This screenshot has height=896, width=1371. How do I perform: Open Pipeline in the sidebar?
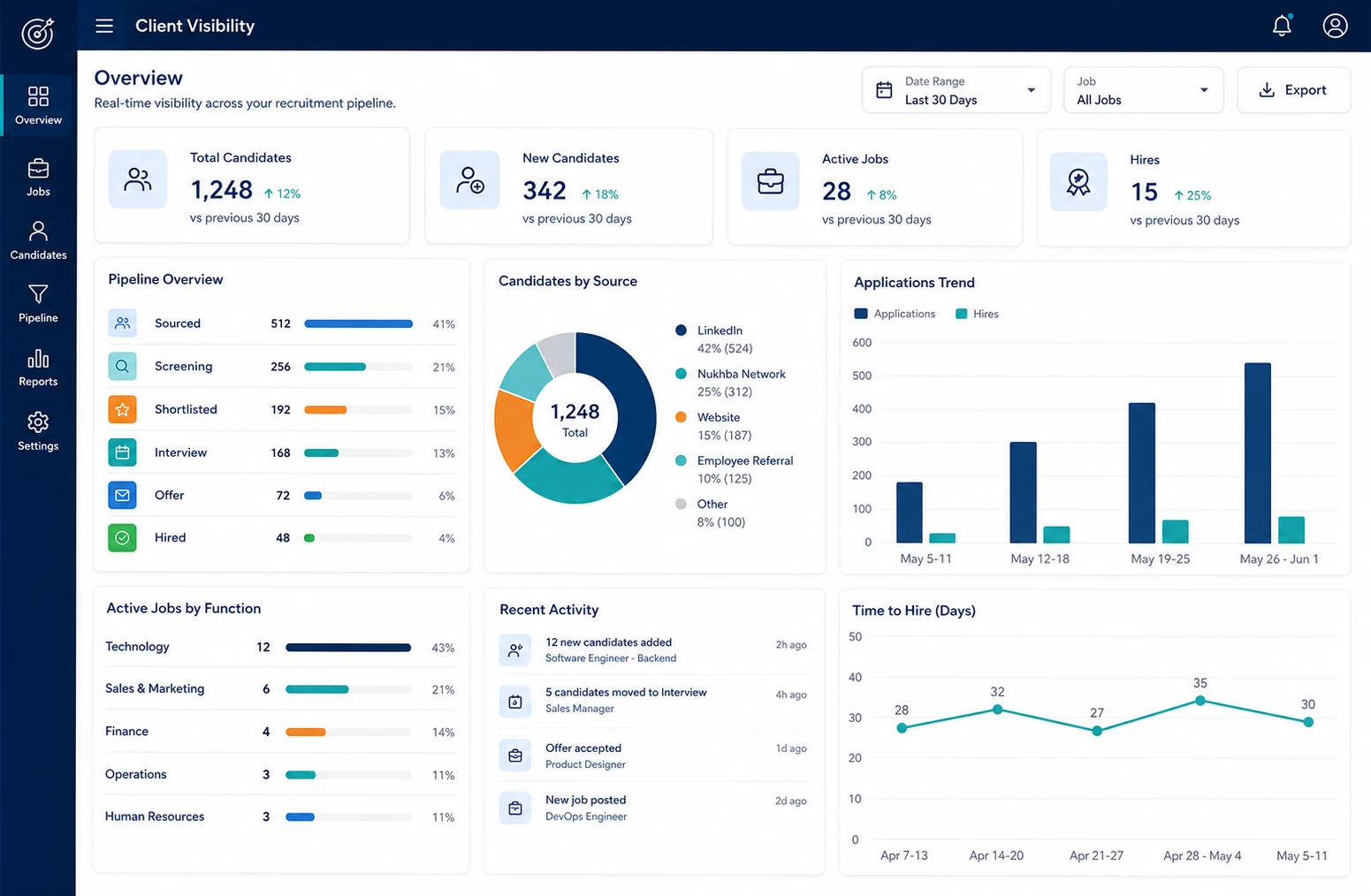[38, 304]
